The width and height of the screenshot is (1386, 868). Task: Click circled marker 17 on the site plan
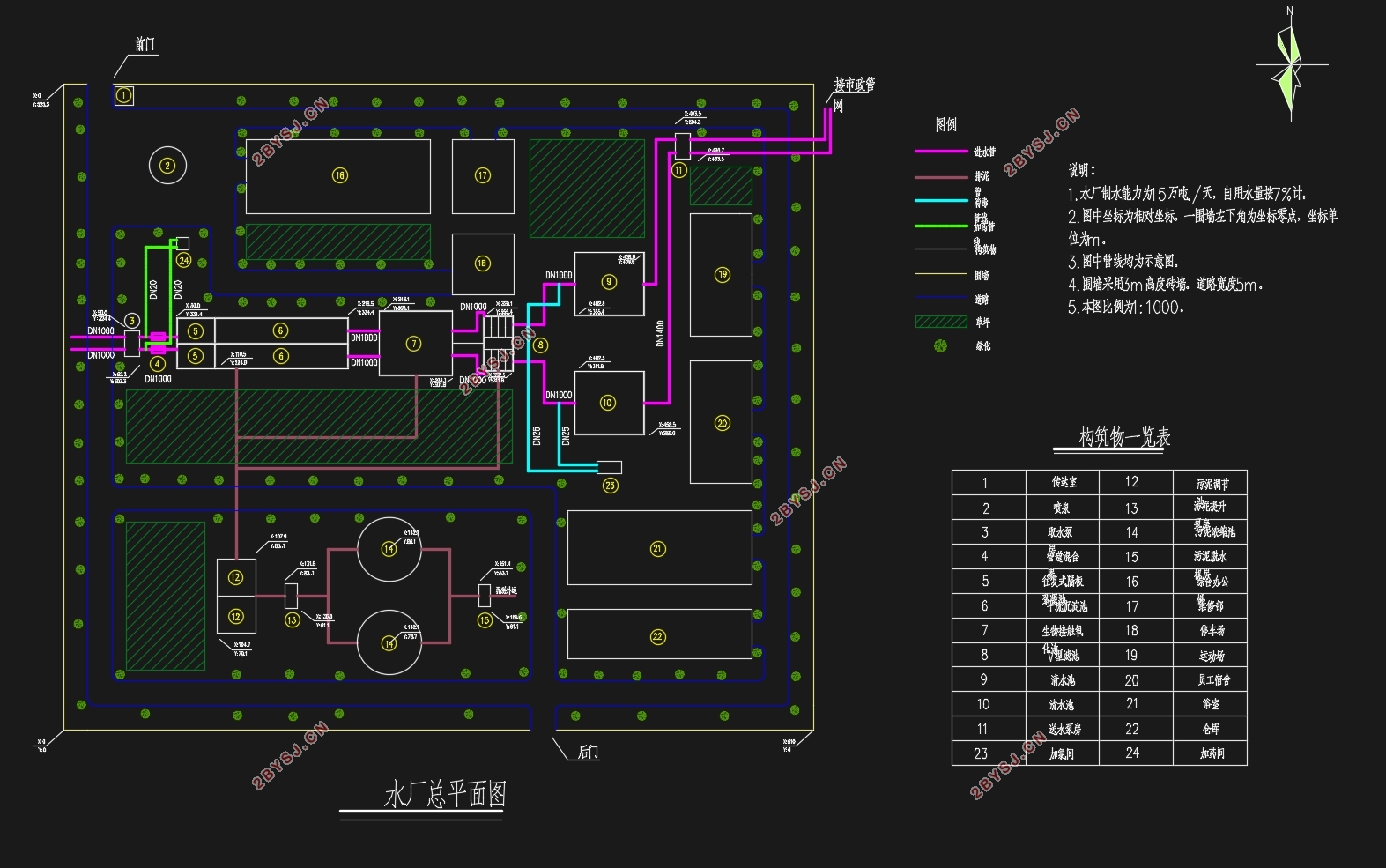pos(483,175)
